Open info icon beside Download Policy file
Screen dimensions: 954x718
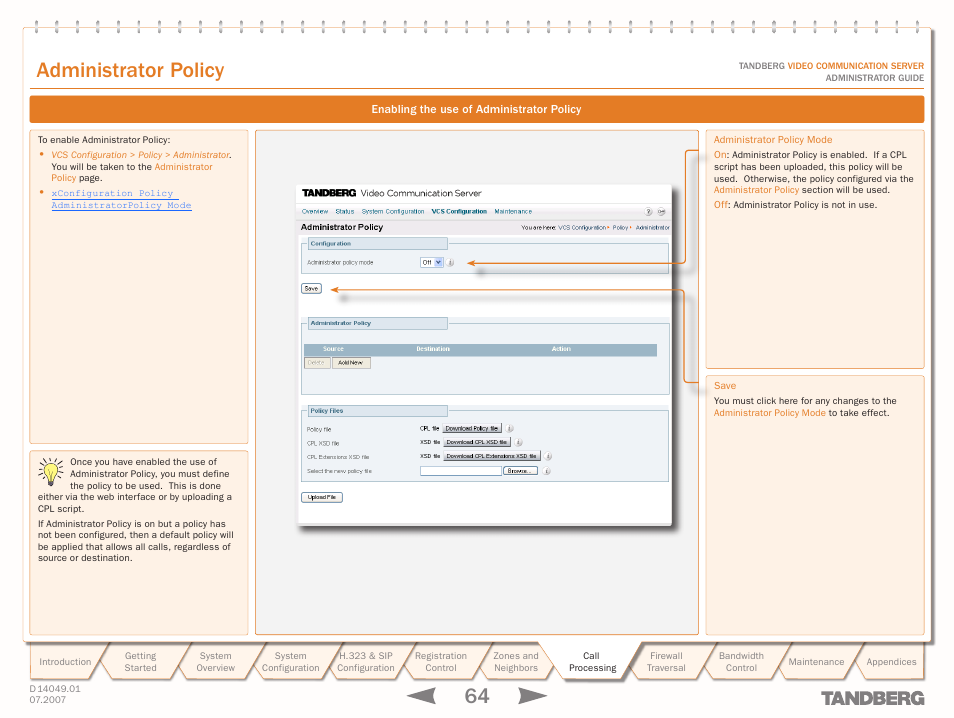(510, 428)
